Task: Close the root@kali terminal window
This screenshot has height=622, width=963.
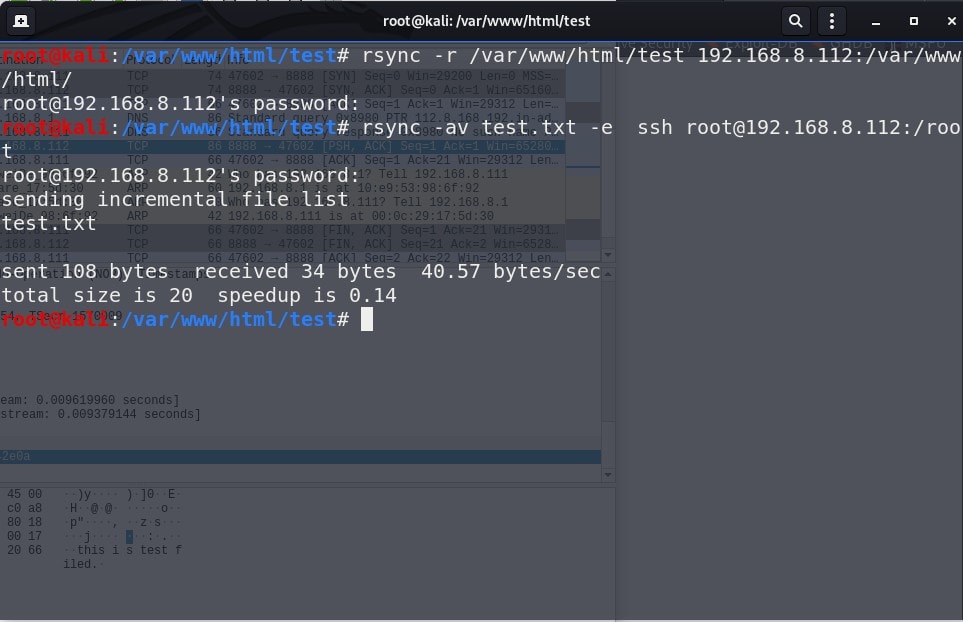Action: pyautogui.click(x=951, y=21)
